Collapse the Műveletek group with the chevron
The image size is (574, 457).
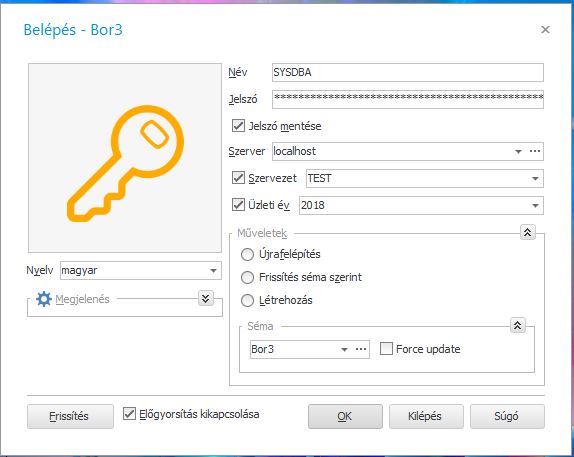(x=528, y=232)
